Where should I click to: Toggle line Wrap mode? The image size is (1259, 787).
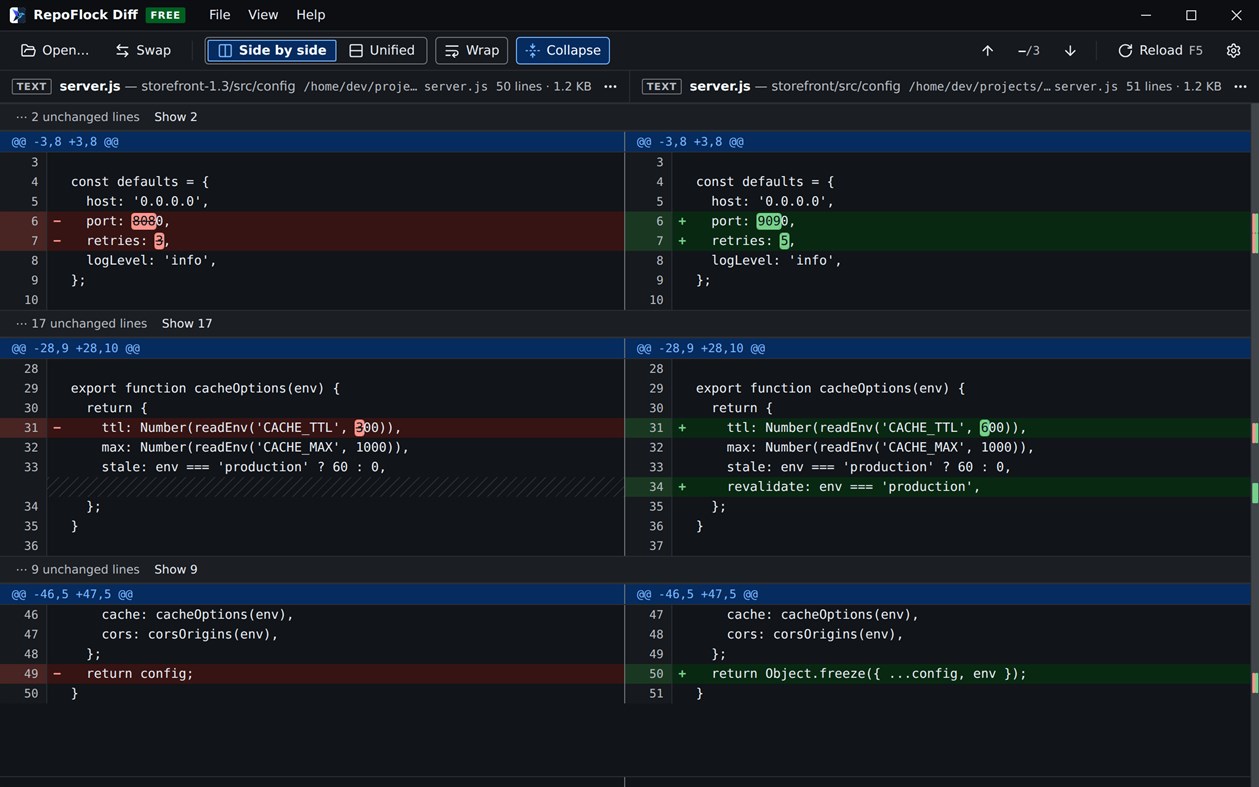pos(471,50)
